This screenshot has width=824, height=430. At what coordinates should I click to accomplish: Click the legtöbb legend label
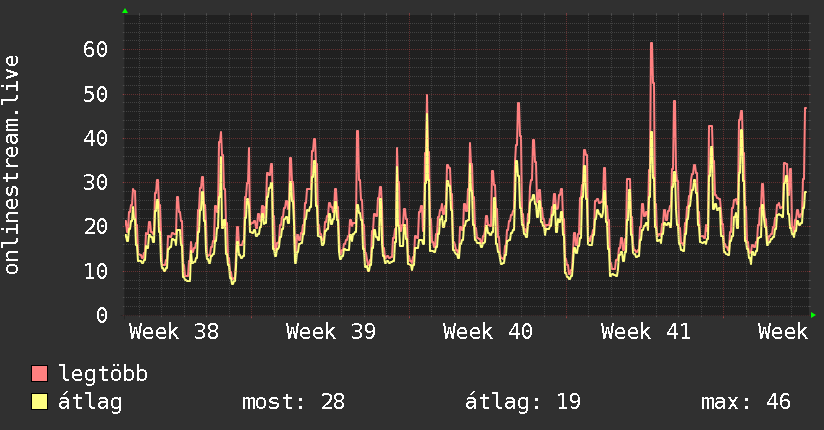(x=103, y=374)
